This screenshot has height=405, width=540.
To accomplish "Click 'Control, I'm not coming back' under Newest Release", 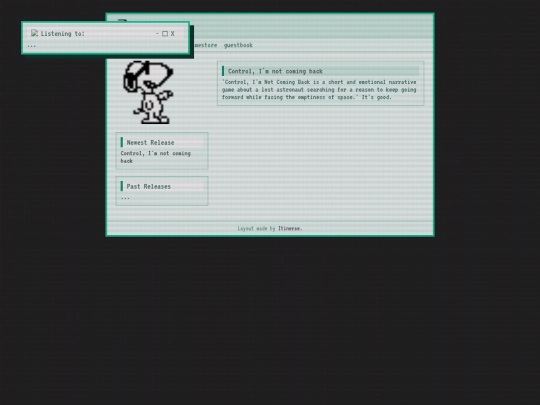I will 155,157.
